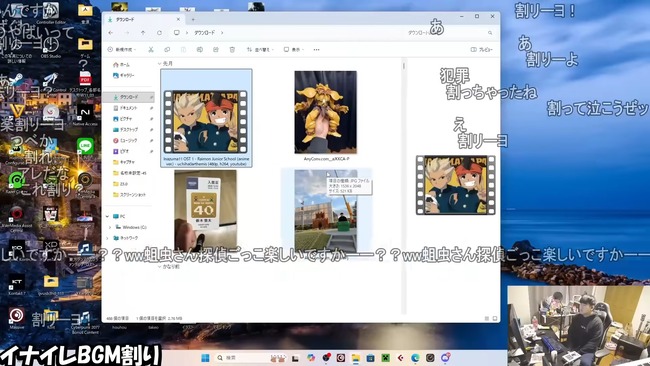Screen dimensions: 650x366
Task: Click the Paste icon in the toolbar
Action: (183, 49)
